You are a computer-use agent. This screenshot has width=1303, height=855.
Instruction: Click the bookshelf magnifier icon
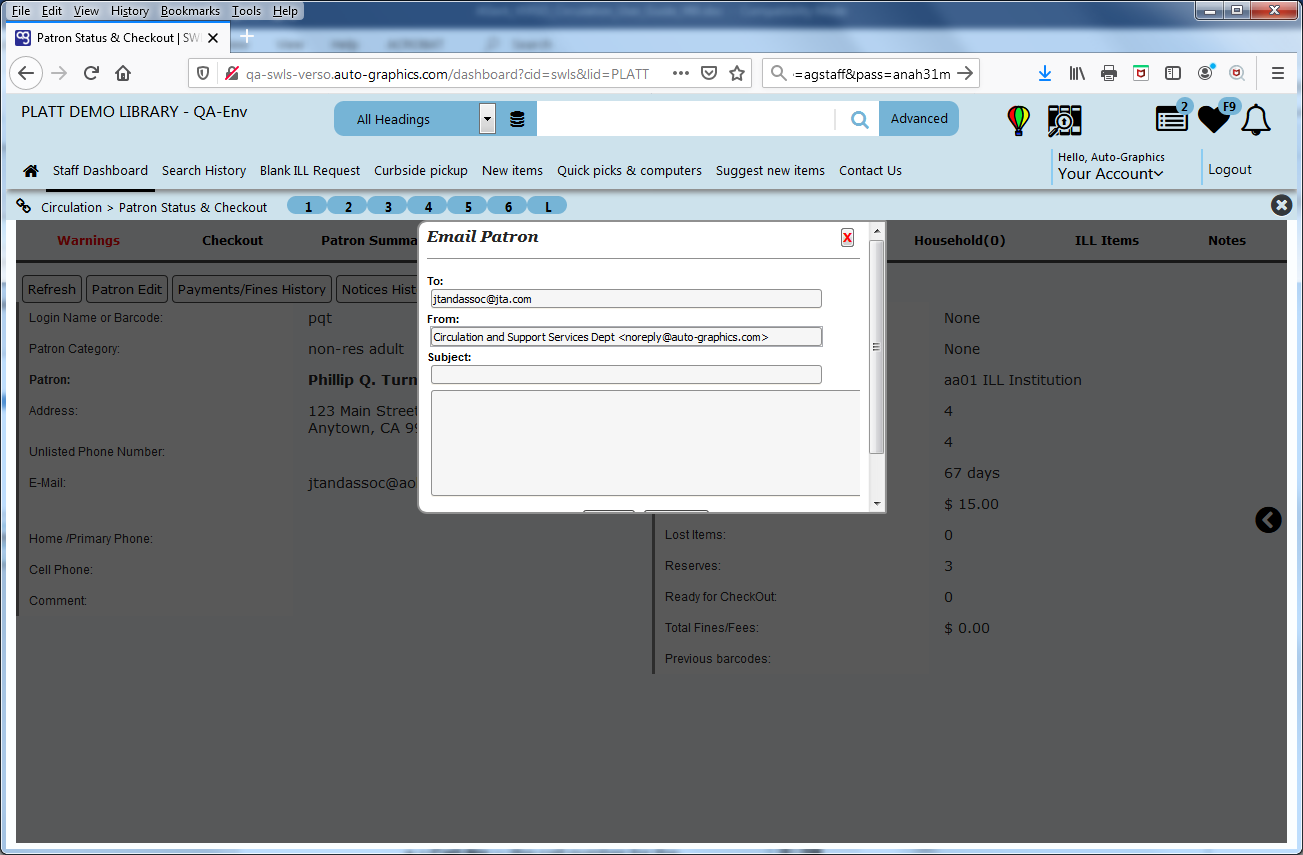point(1064,120)
